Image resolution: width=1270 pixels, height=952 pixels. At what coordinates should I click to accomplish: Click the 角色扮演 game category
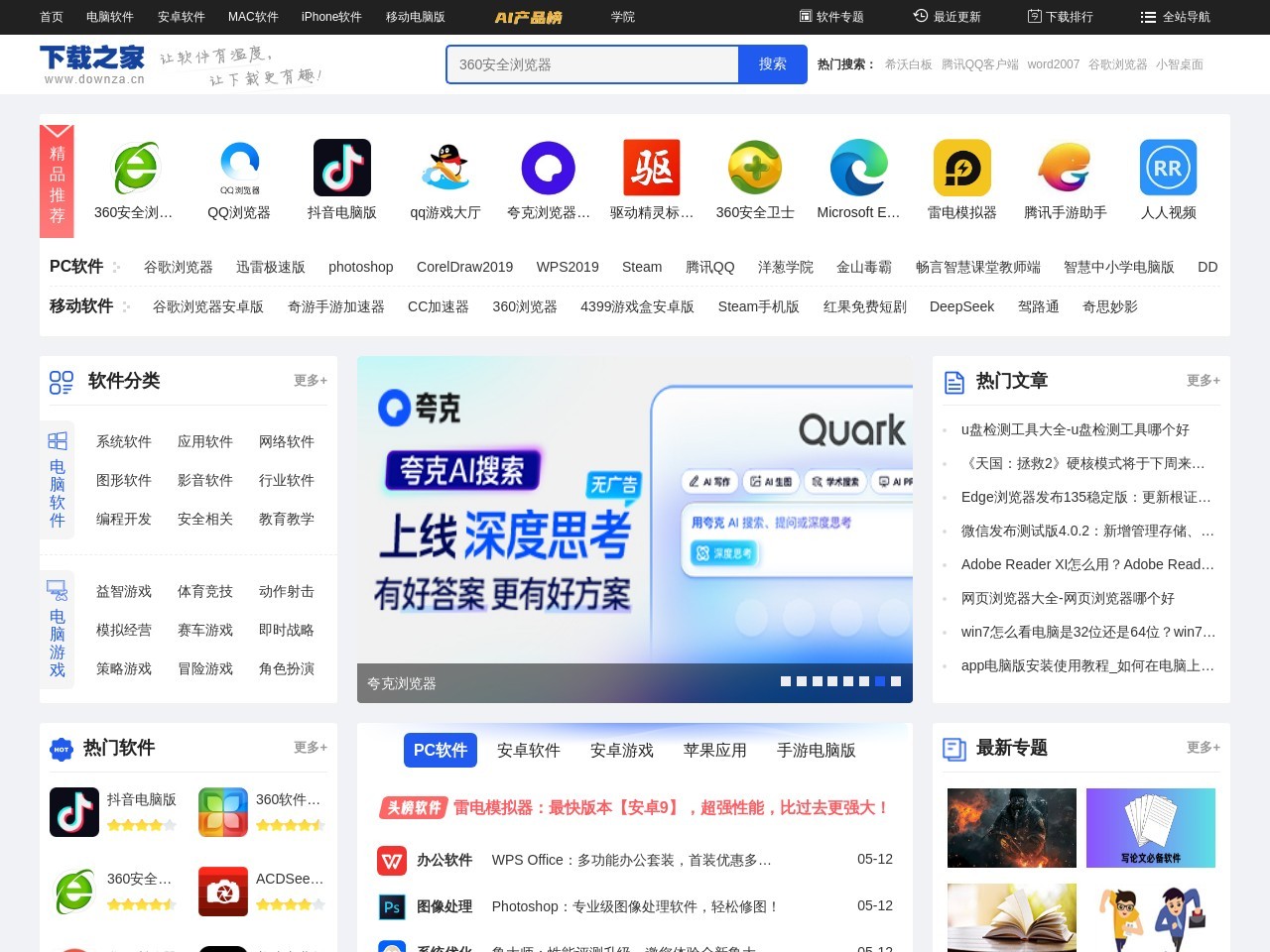tap(287, 668)
